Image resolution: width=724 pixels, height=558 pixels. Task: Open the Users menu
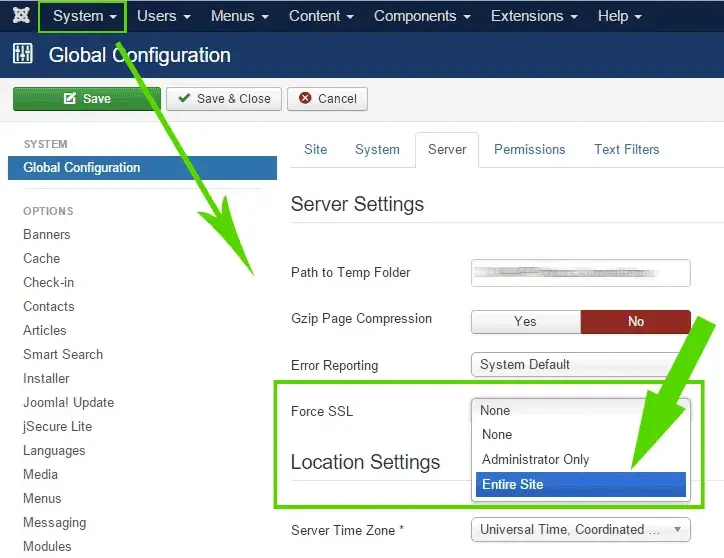click(163, 16)
